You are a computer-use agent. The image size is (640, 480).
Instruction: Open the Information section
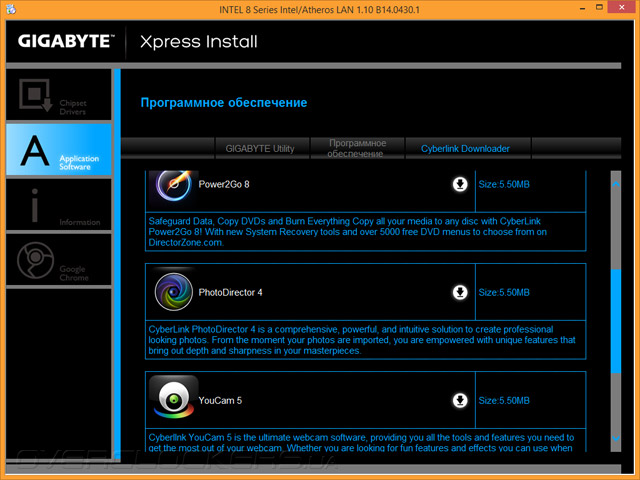pyautogui.click(x=59, y=204)
